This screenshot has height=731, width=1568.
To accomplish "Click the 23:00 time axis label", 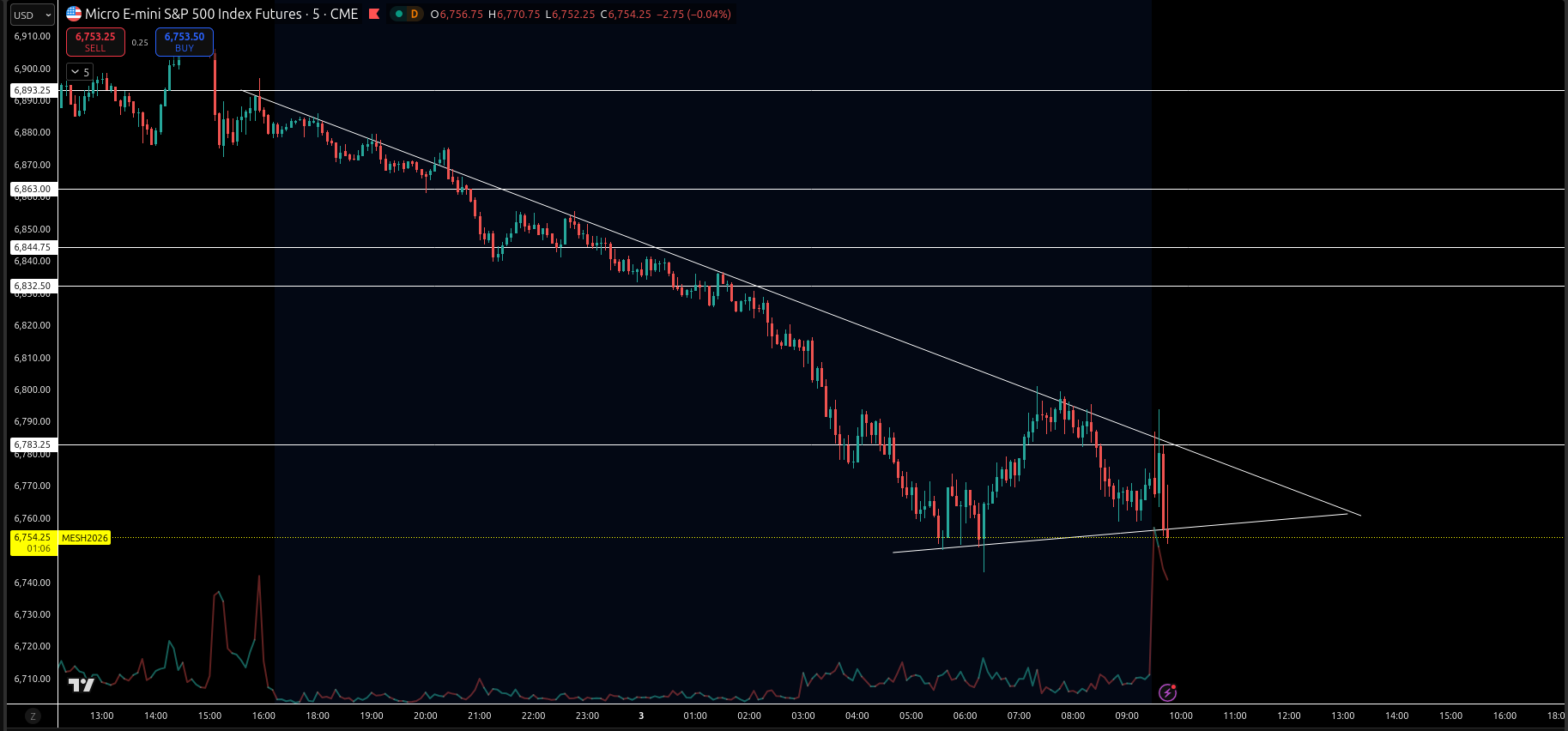I will coord(588,716).
